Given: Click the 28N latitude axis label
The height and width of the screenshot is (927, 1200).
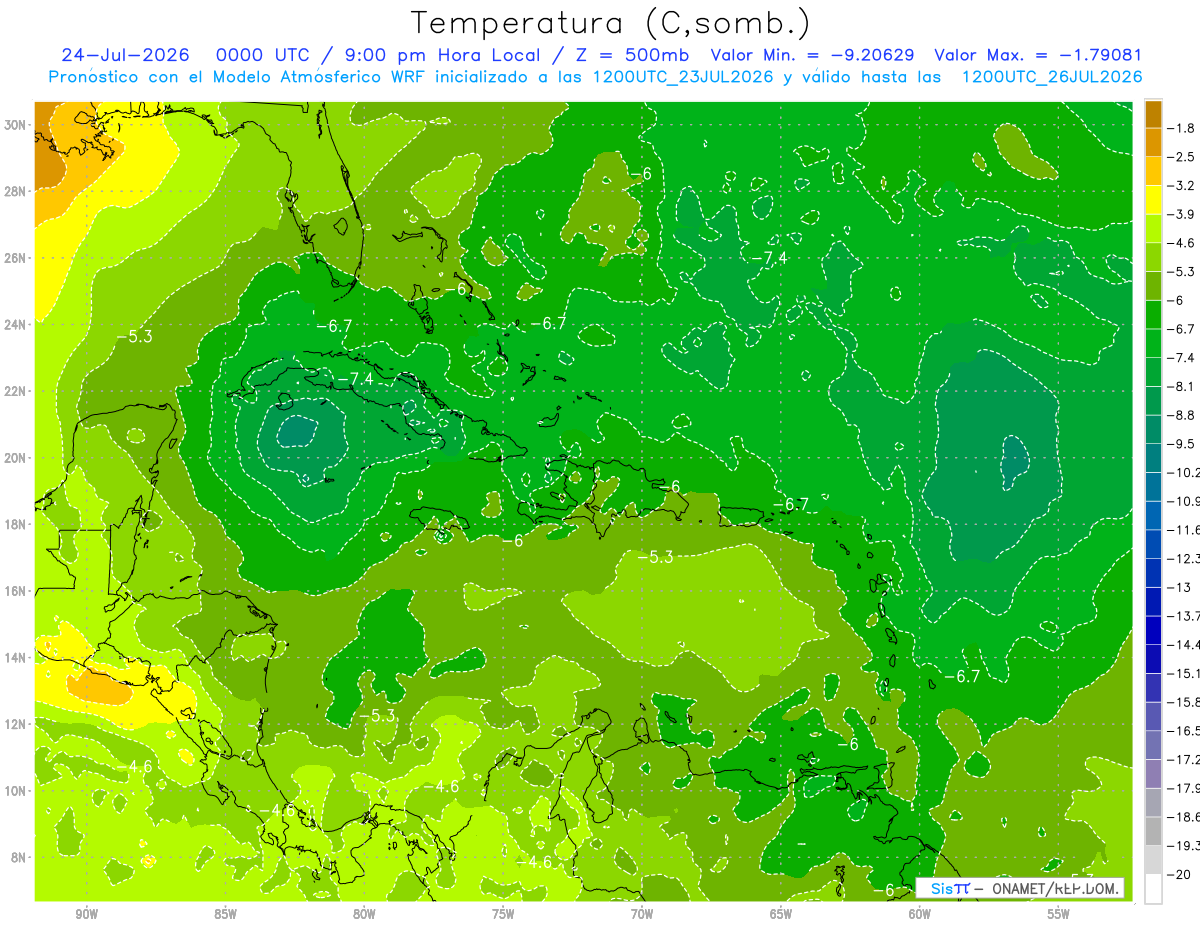Looking at the screenshot, I should [16, 191].
